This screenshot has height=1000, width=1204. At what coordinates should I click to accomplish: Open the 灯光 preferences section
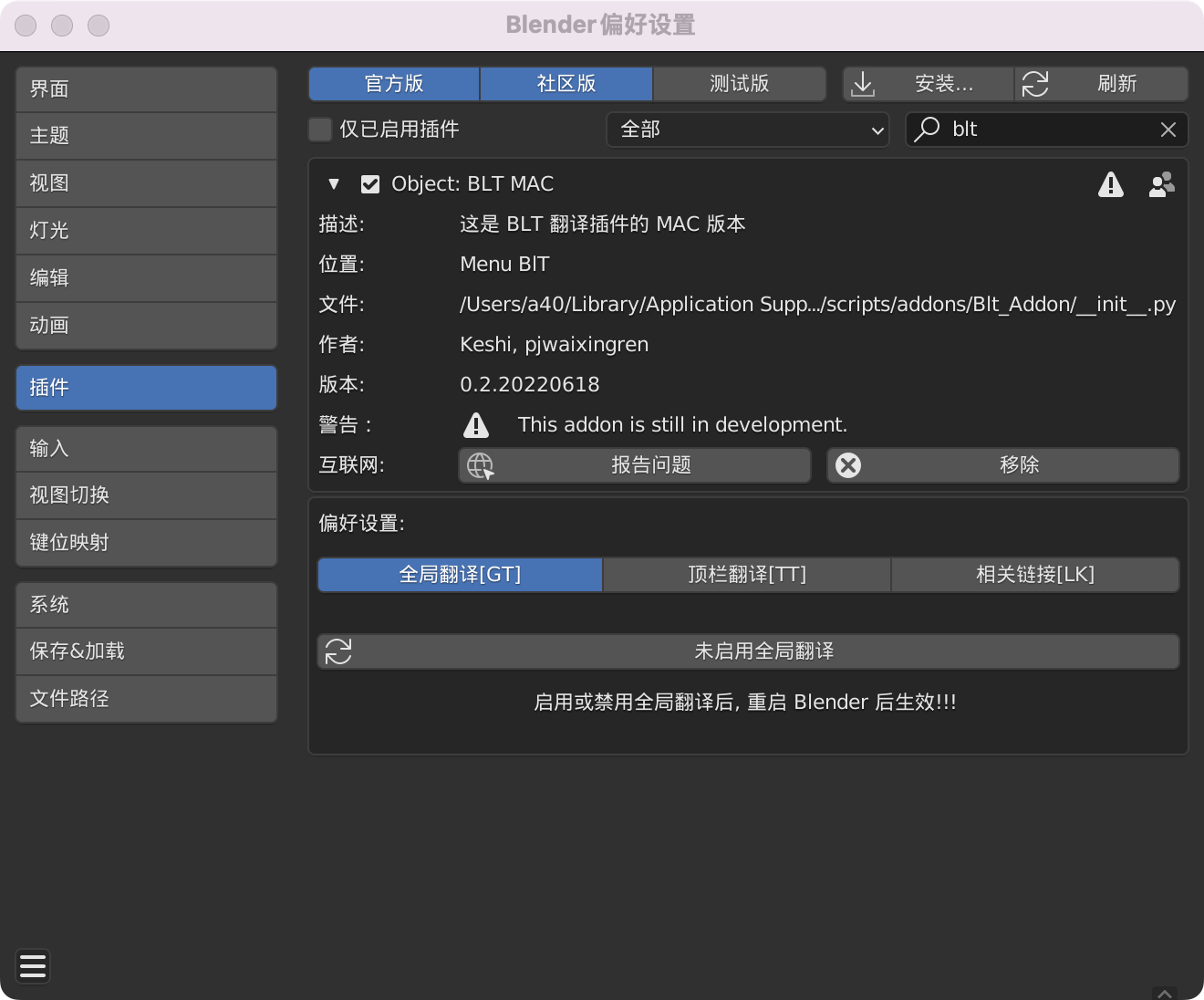pos(146,231)
